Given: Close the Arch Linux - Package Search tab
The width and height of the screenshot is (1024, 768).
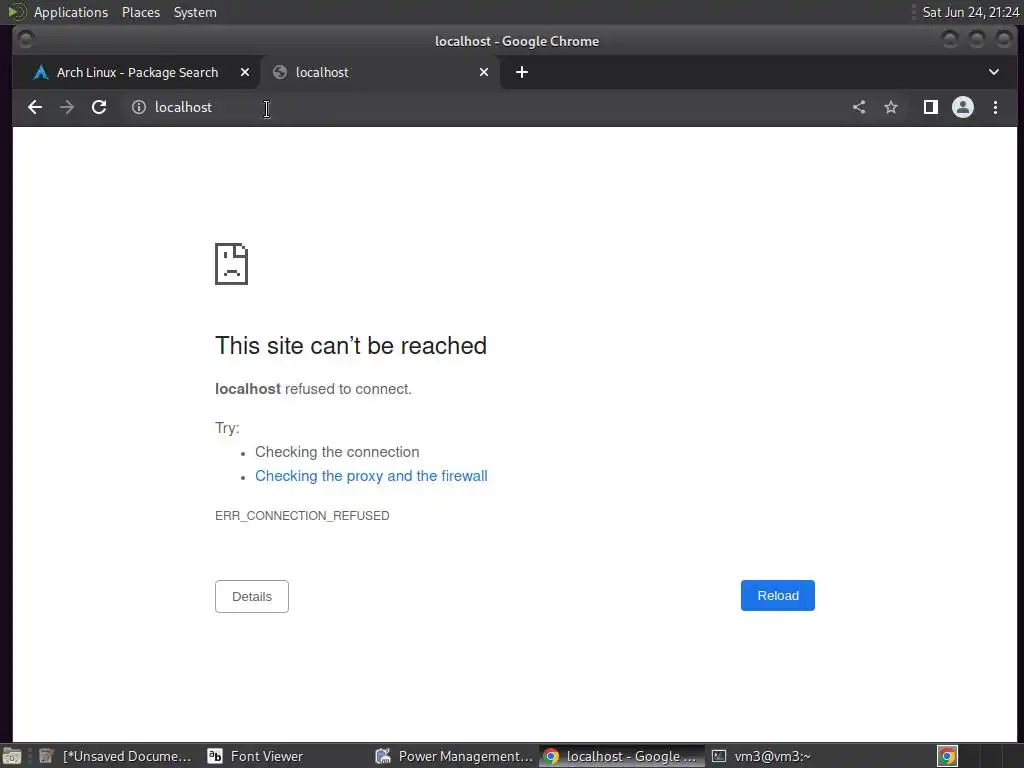Looking at the screenshot, I should [245, 72].
